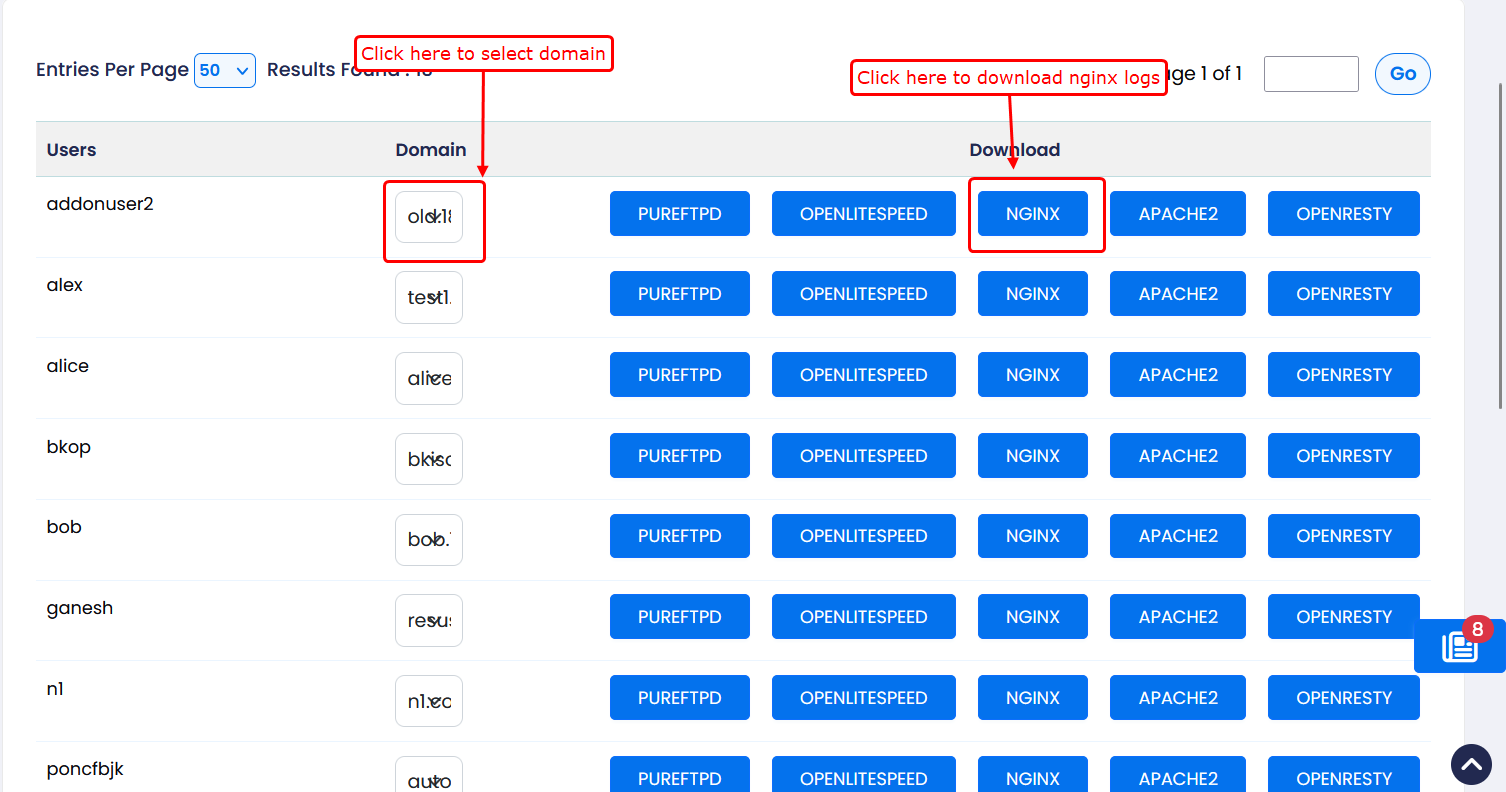Viewport: 1506px width, 792px height.
Task: Click the Domain column header
Action: click(430, 150)
